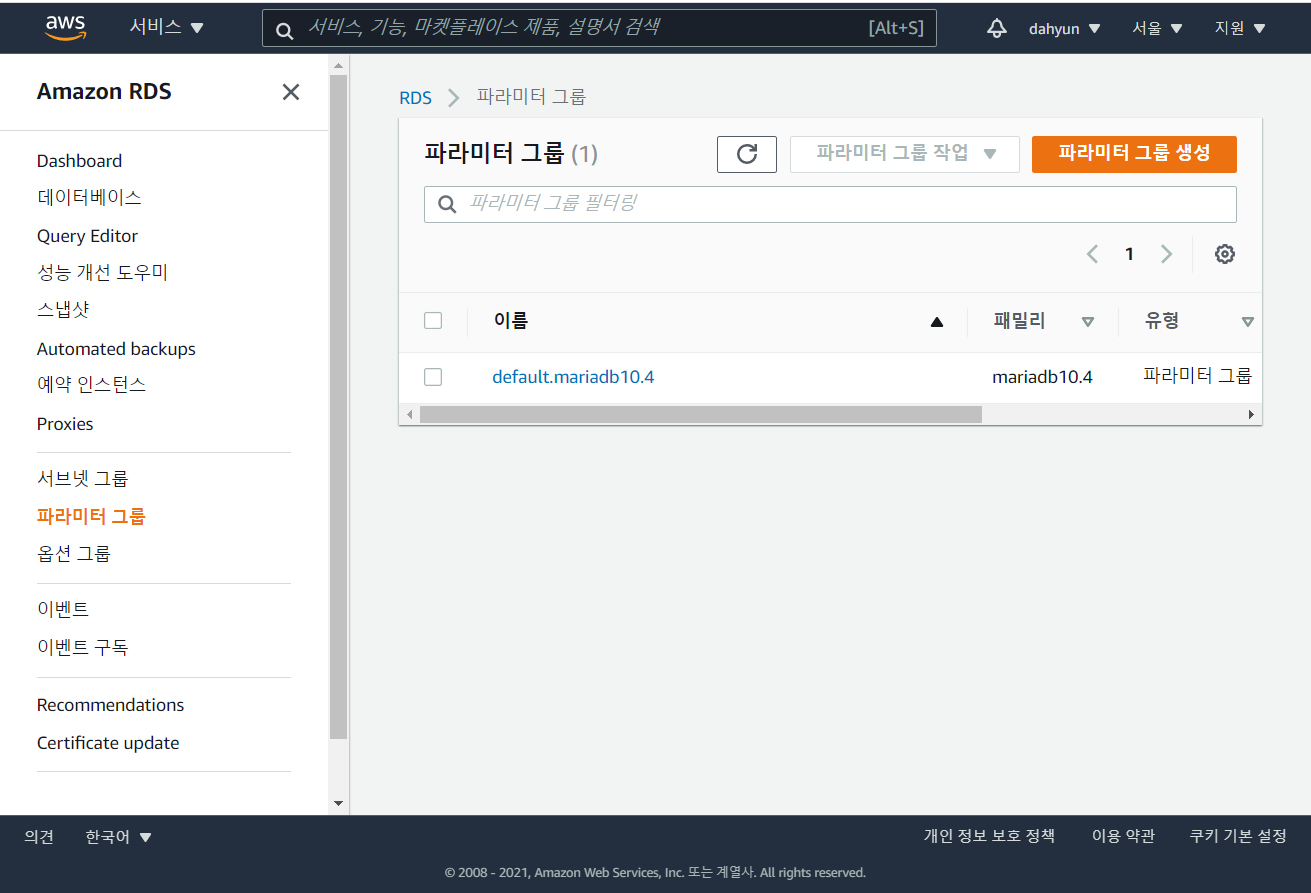The height and width of the screenshot is (893, 1311).
Task: Click sidebar scrollbar up arrow
Action: coord(338,66)
